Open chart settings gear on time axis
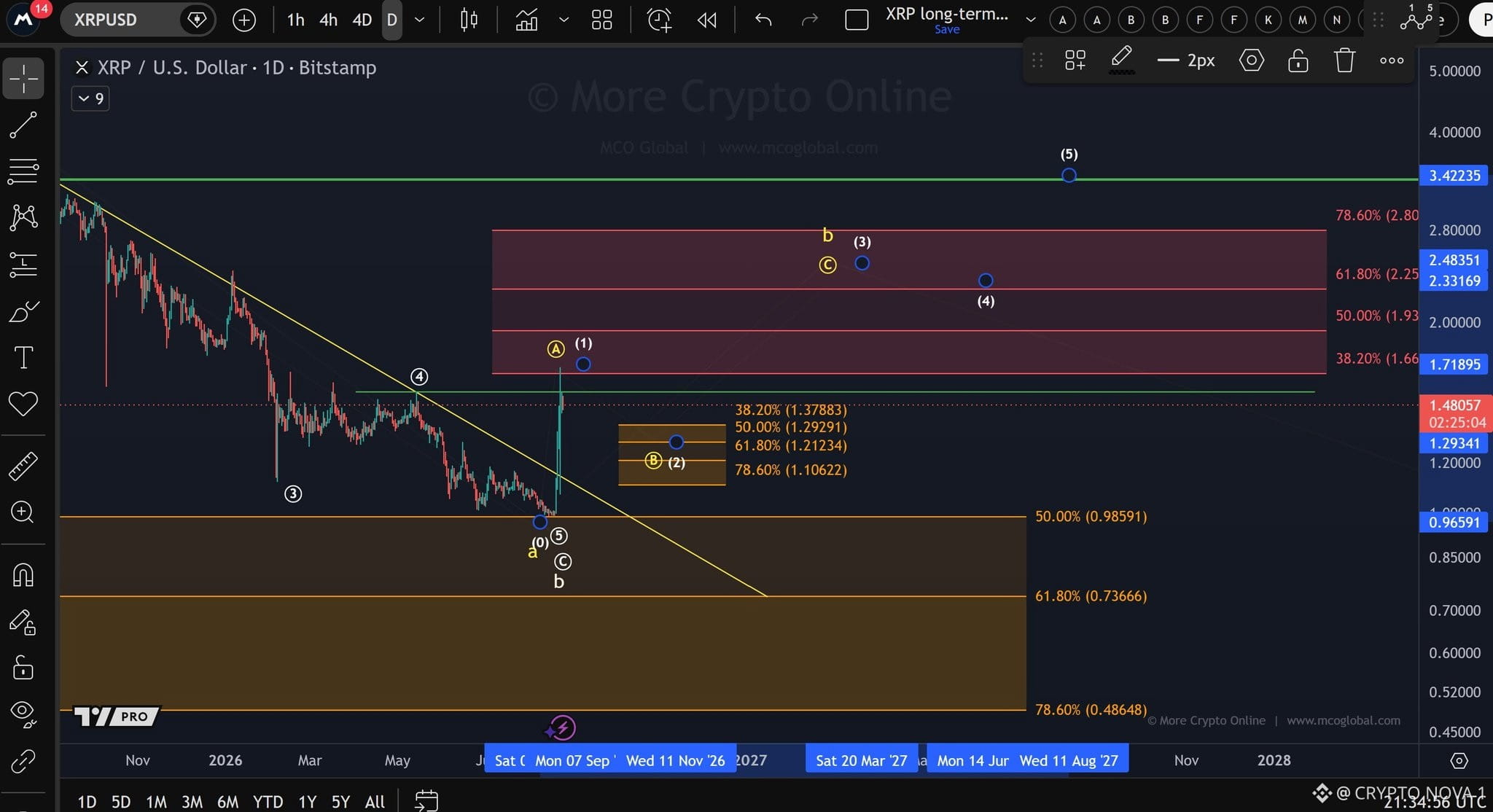Viewport: 1493px width, 812px height. click(x=1459, y=761)
